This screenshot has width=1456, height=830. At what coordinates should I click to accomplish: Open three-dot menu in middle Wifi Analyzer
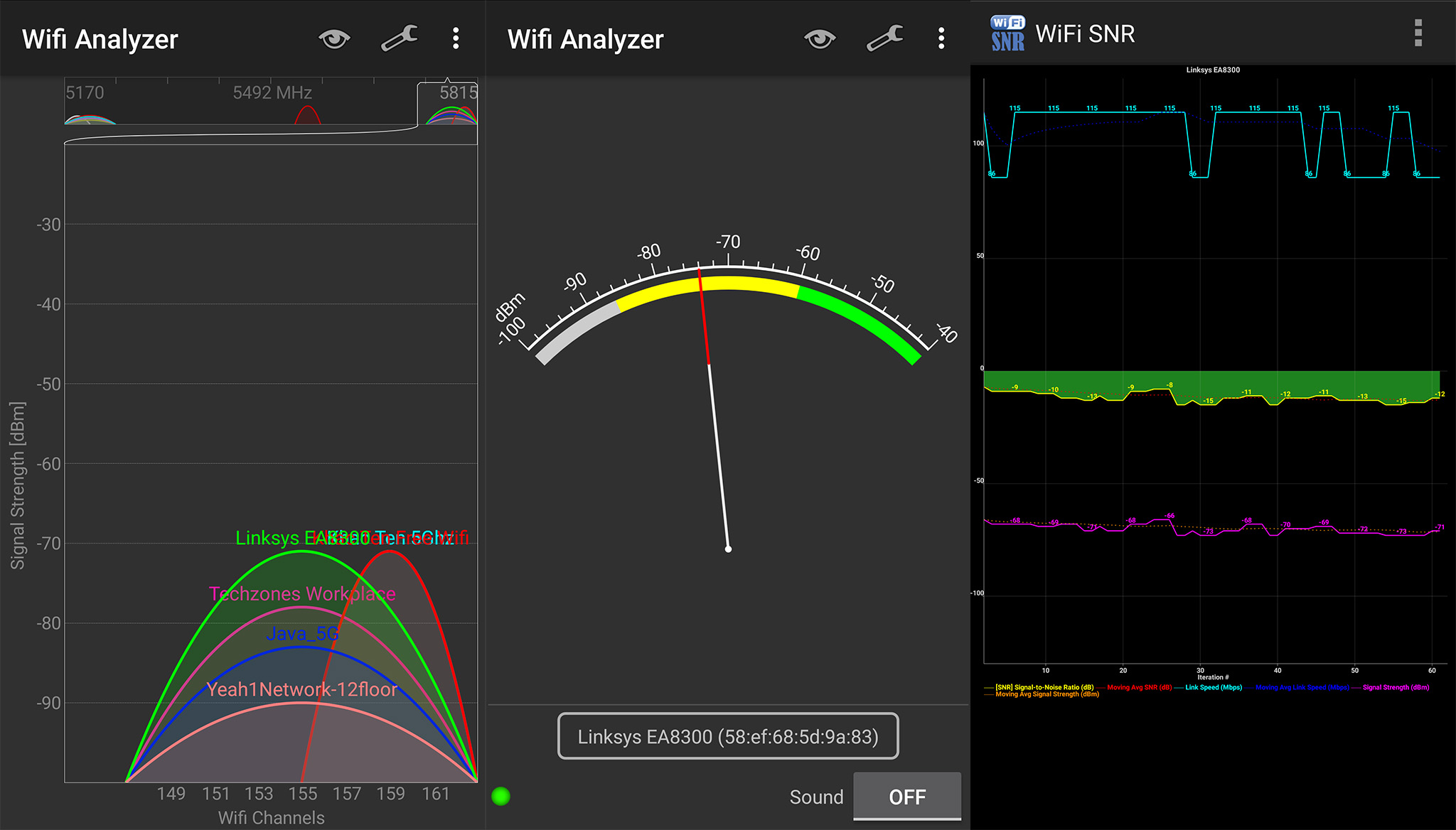[x=941, y=38]
